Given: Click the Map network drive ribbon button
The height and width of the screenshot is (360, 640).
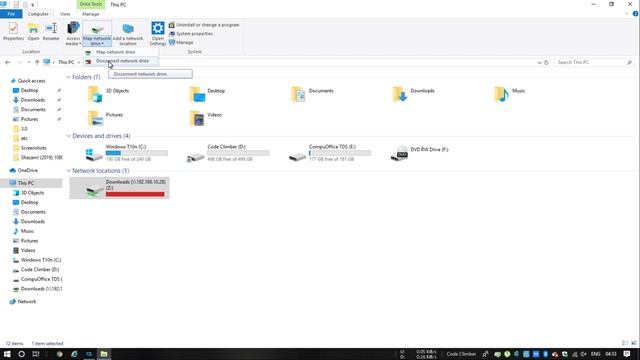Looking at the screenshot, I should click(97, 34).
